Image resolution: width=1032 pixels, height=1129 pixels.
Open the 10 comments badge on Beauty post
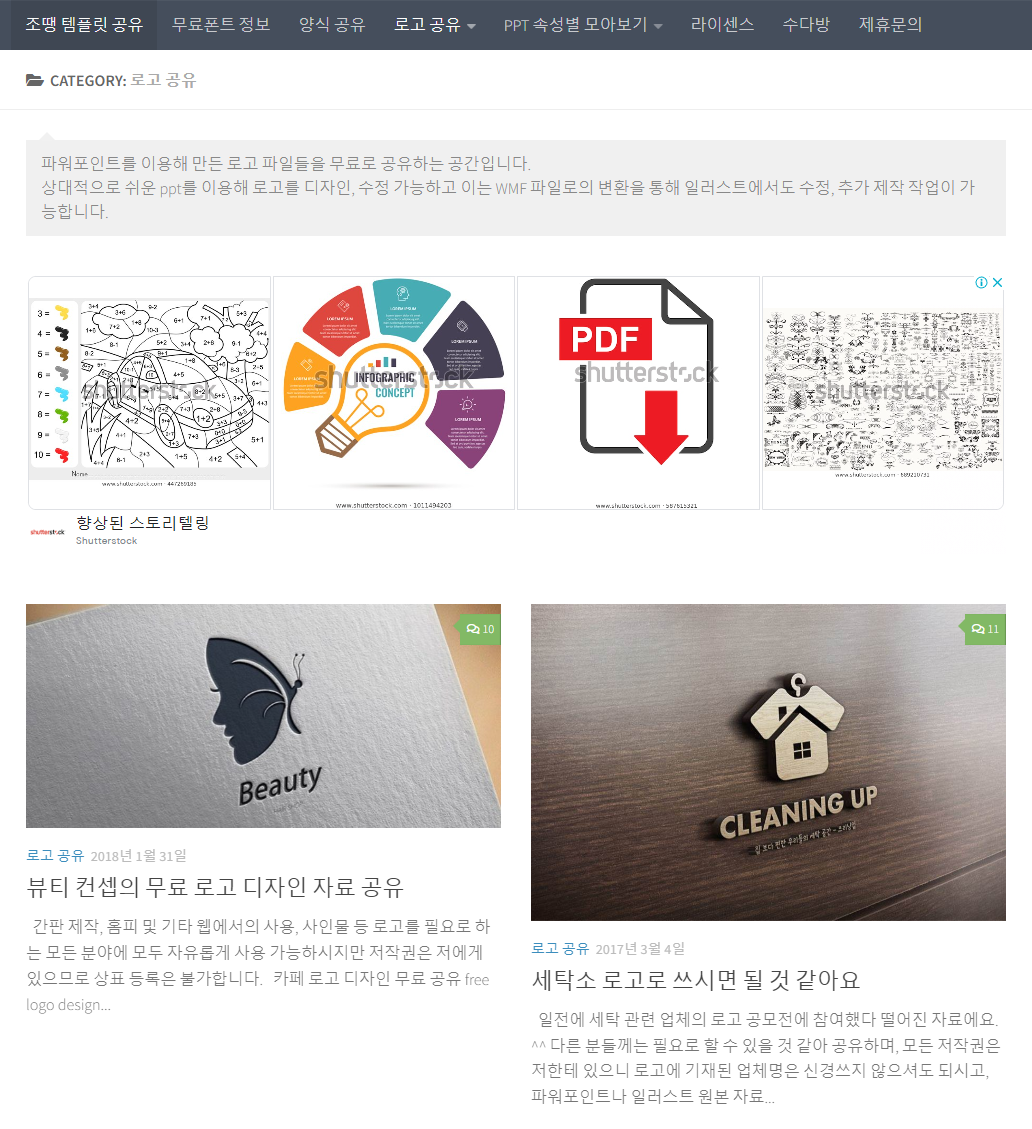coord(480,629)
